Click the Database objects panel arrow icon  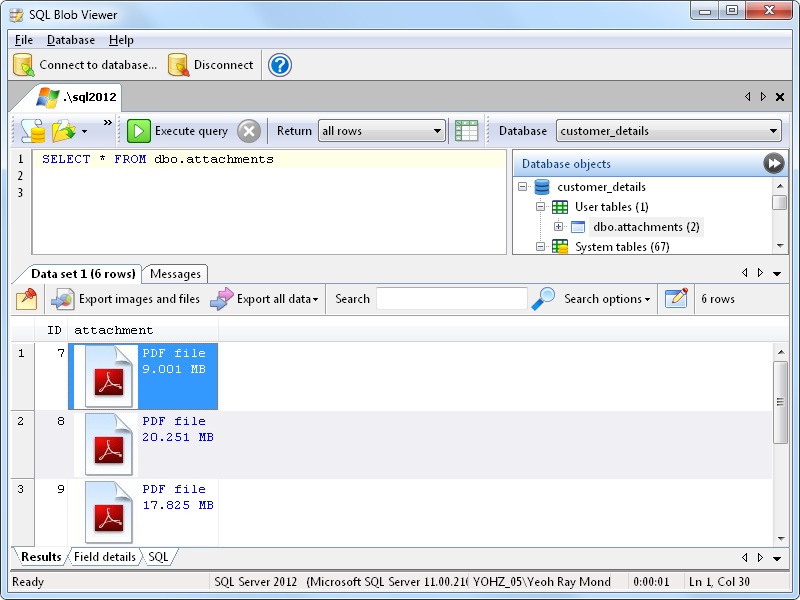(x=774, y=163)
